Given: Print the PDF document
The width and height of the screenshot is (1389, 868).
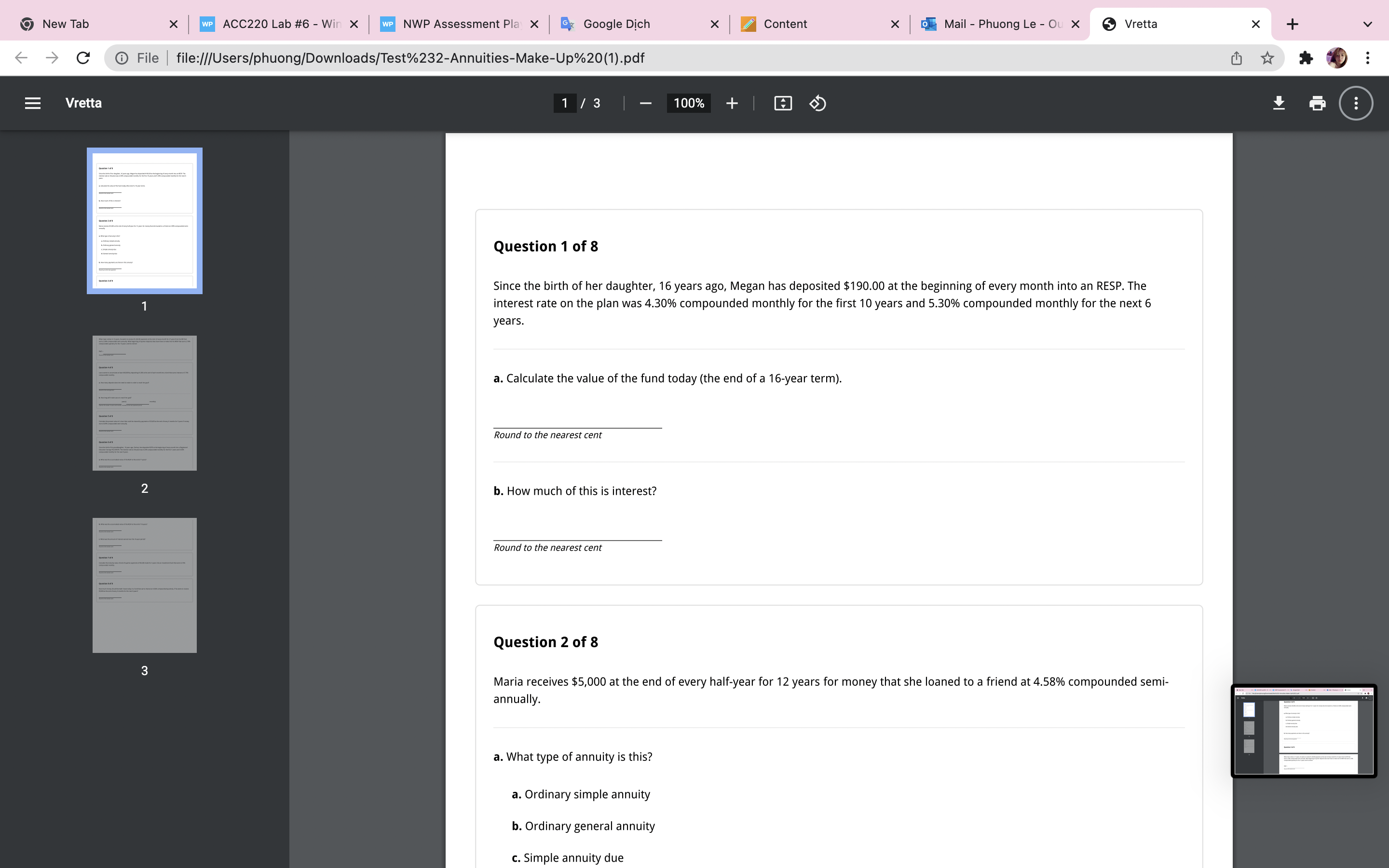Looking at the screenshot, I should pos(1317,103).
